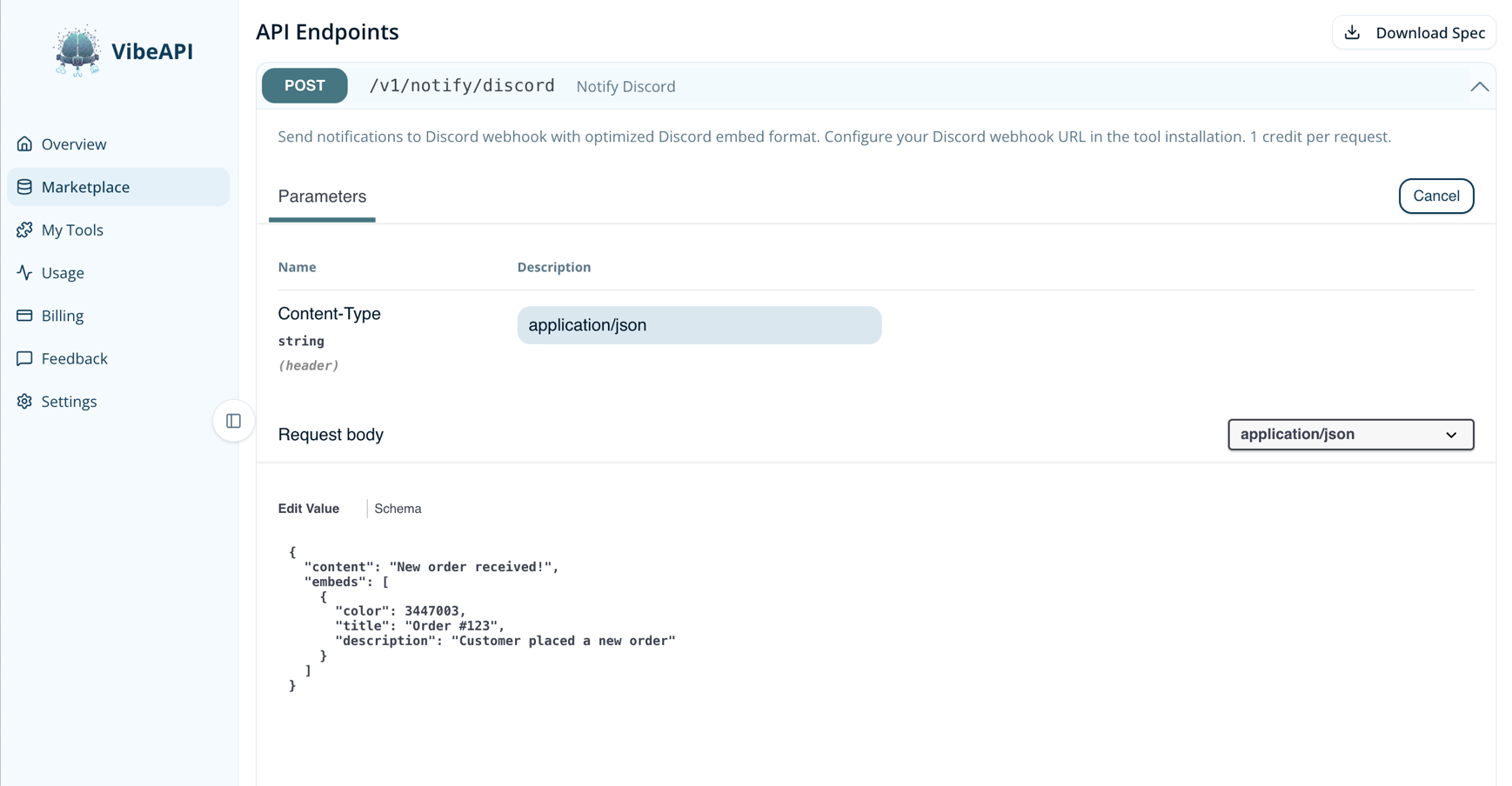
Task: Click the Notify Discord endpoint title
Action: coord(626,86)
